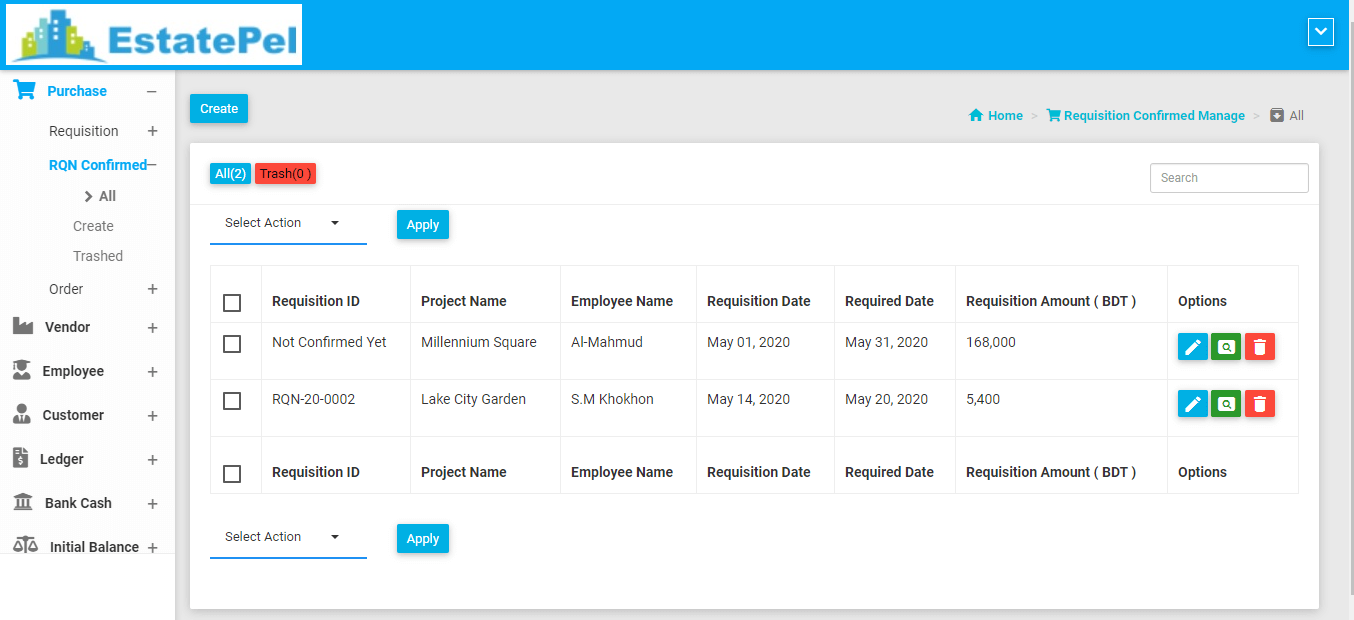Click the home icon in the breadcrumb
Screen dimensions: 1354x620
[976, 116]
